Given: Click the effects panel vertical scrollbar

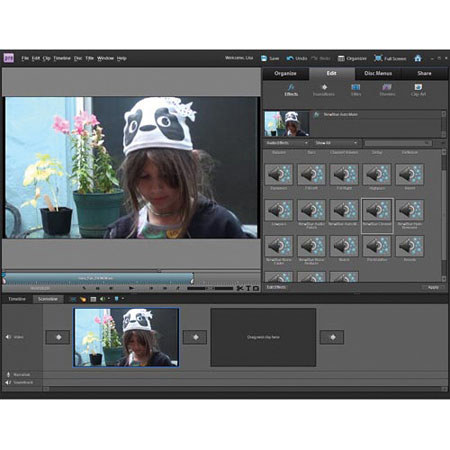Looking at the screenshot, I should [444, 215].
